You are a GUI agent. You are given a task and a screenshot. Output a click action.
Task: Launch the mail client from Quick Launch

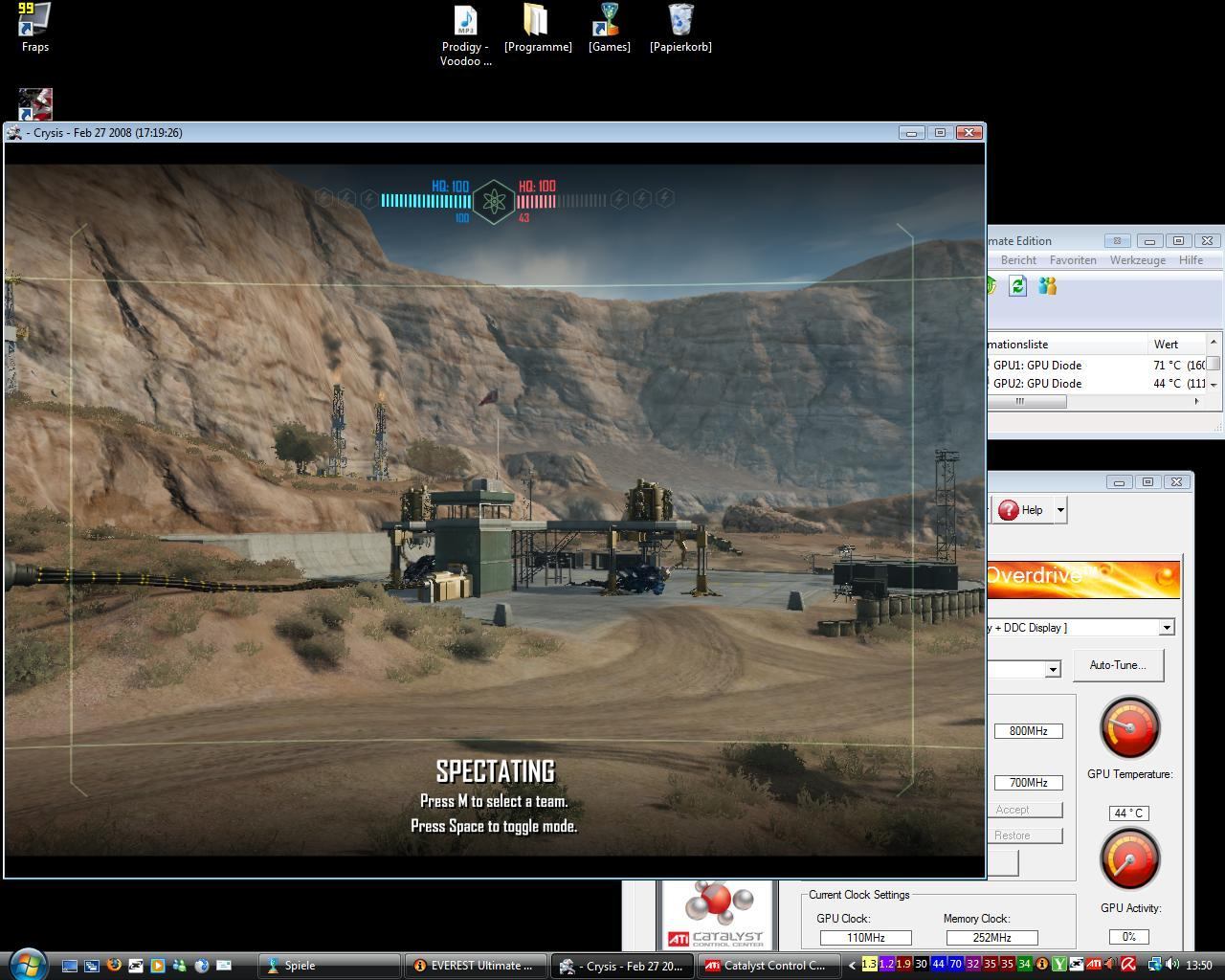coord(224,966)
